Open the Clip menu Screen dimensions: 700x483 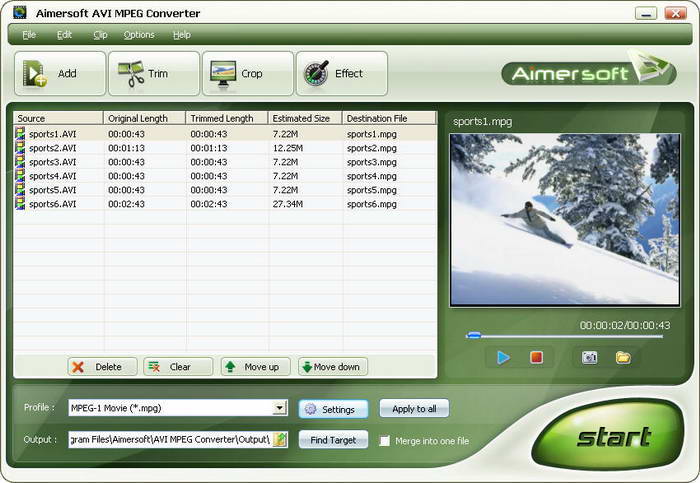tap(100, 35)
